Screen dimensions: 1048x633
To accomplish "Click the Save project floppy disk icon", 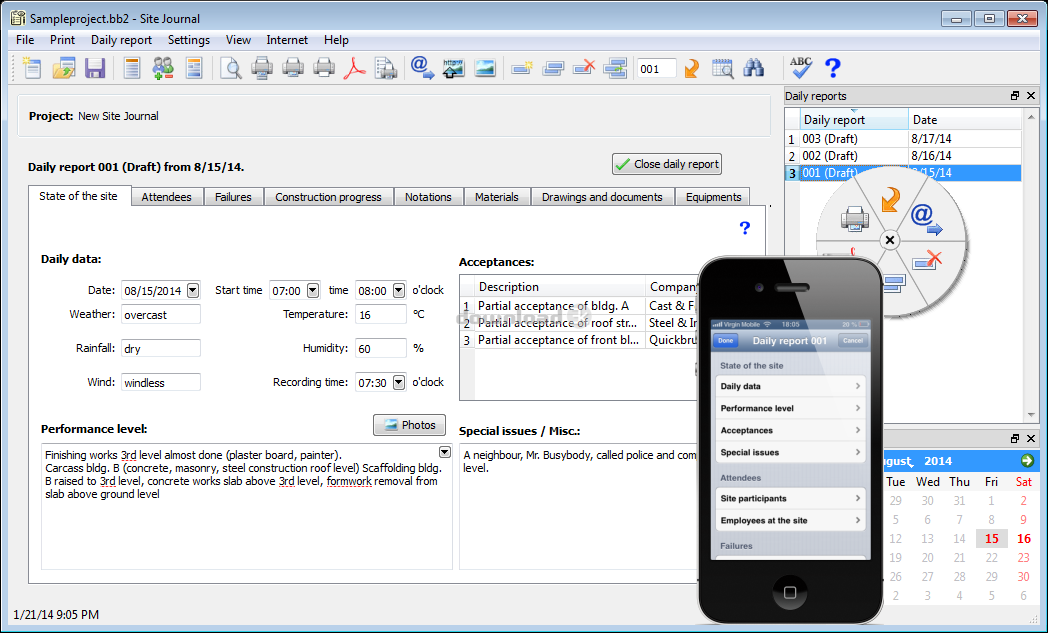I will pyautogui.click(x=95, y=68).
